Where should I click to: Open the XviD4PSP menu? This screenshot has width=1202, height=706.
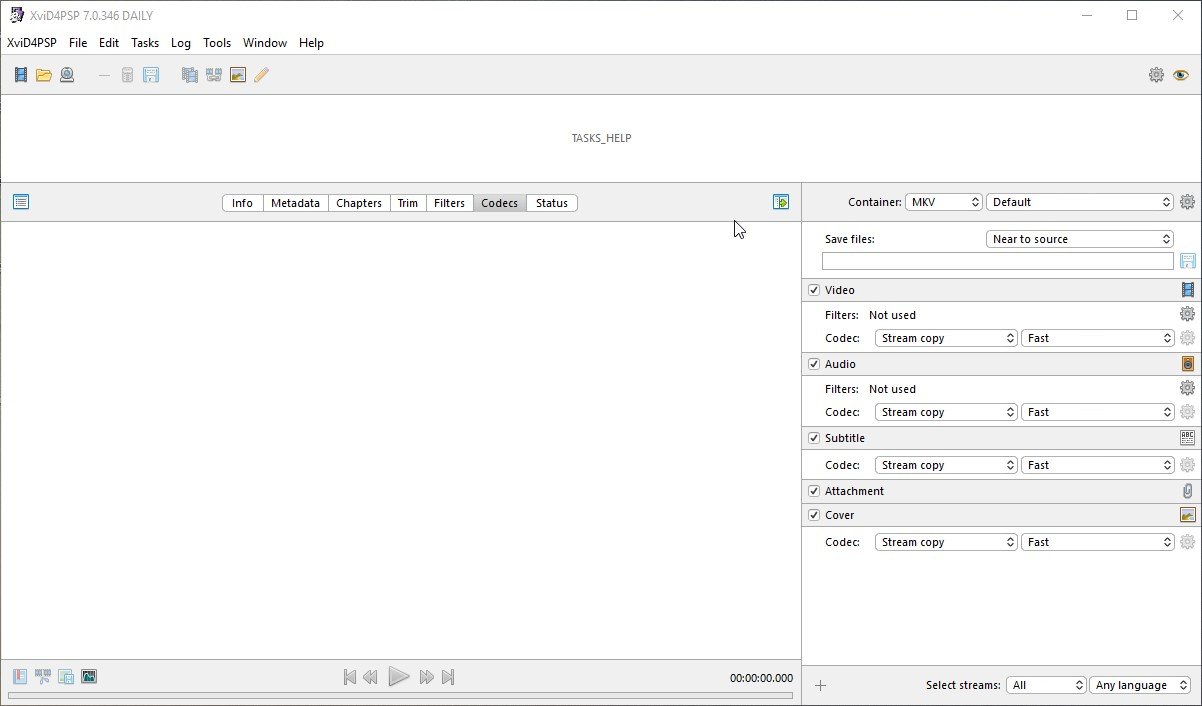pyautogui.click(x=32, y=43)
